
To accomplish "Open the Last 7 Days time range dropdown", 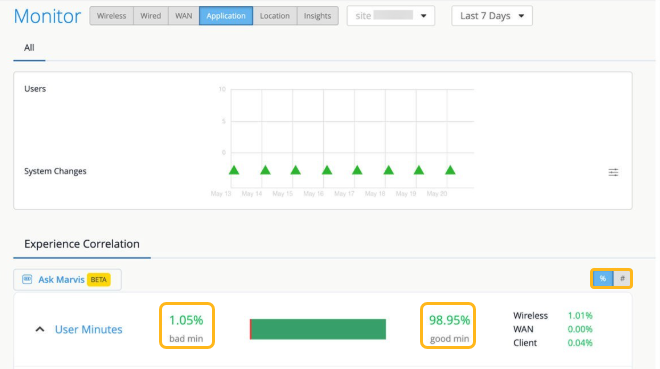I will click(492, 16).
